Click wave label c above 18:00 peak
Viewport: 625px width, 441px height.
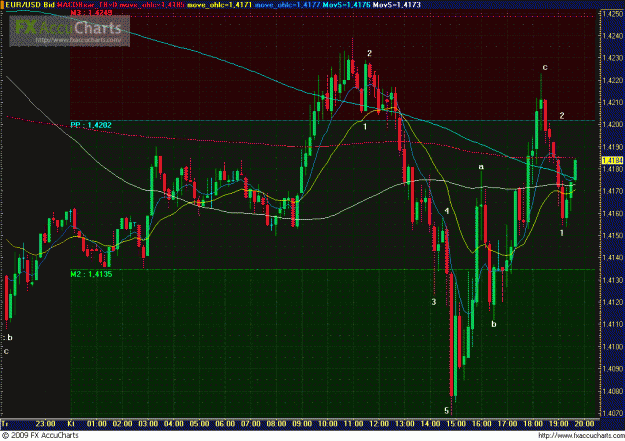(545, 67)
